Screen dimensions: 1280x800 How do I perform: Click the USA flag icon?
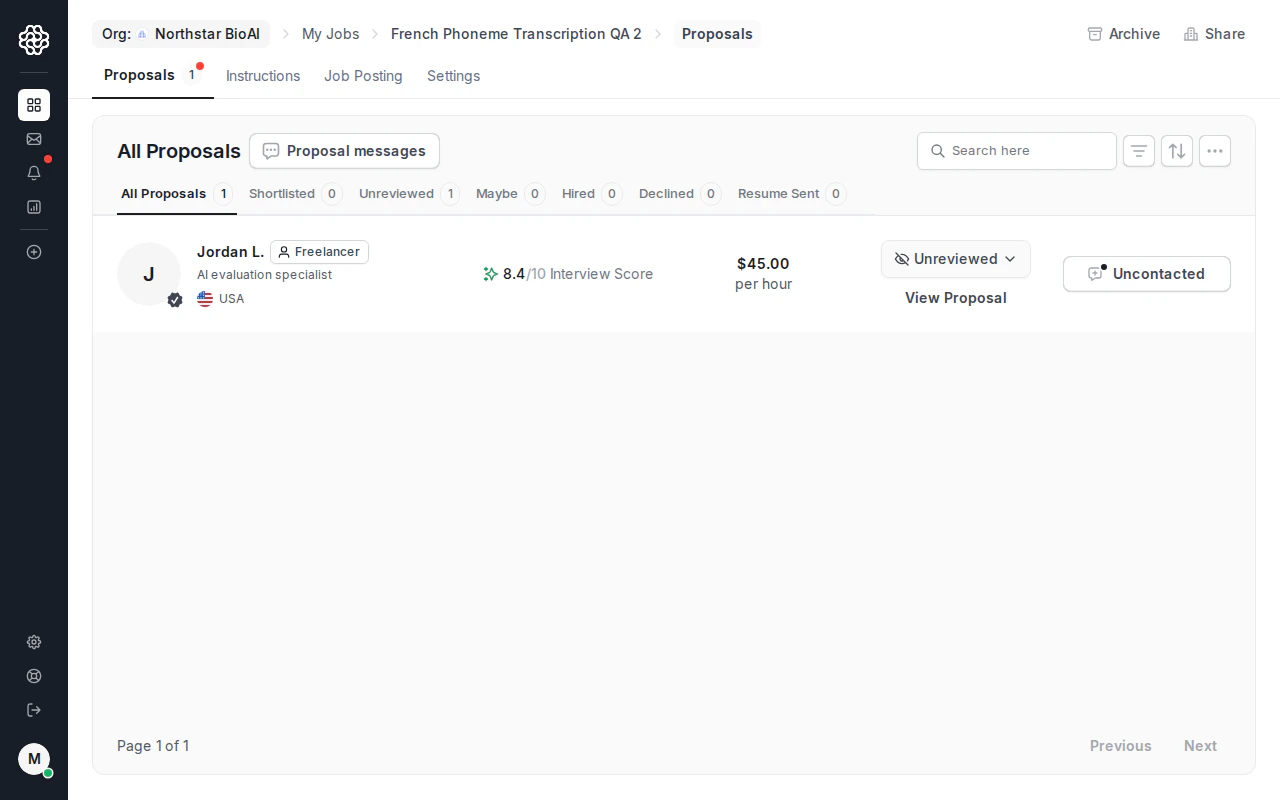[205, 299]
